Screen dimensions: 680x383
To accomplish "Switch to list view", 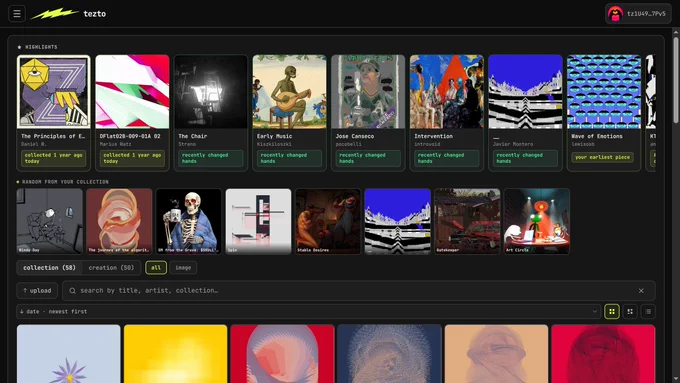I will point(648,311).
